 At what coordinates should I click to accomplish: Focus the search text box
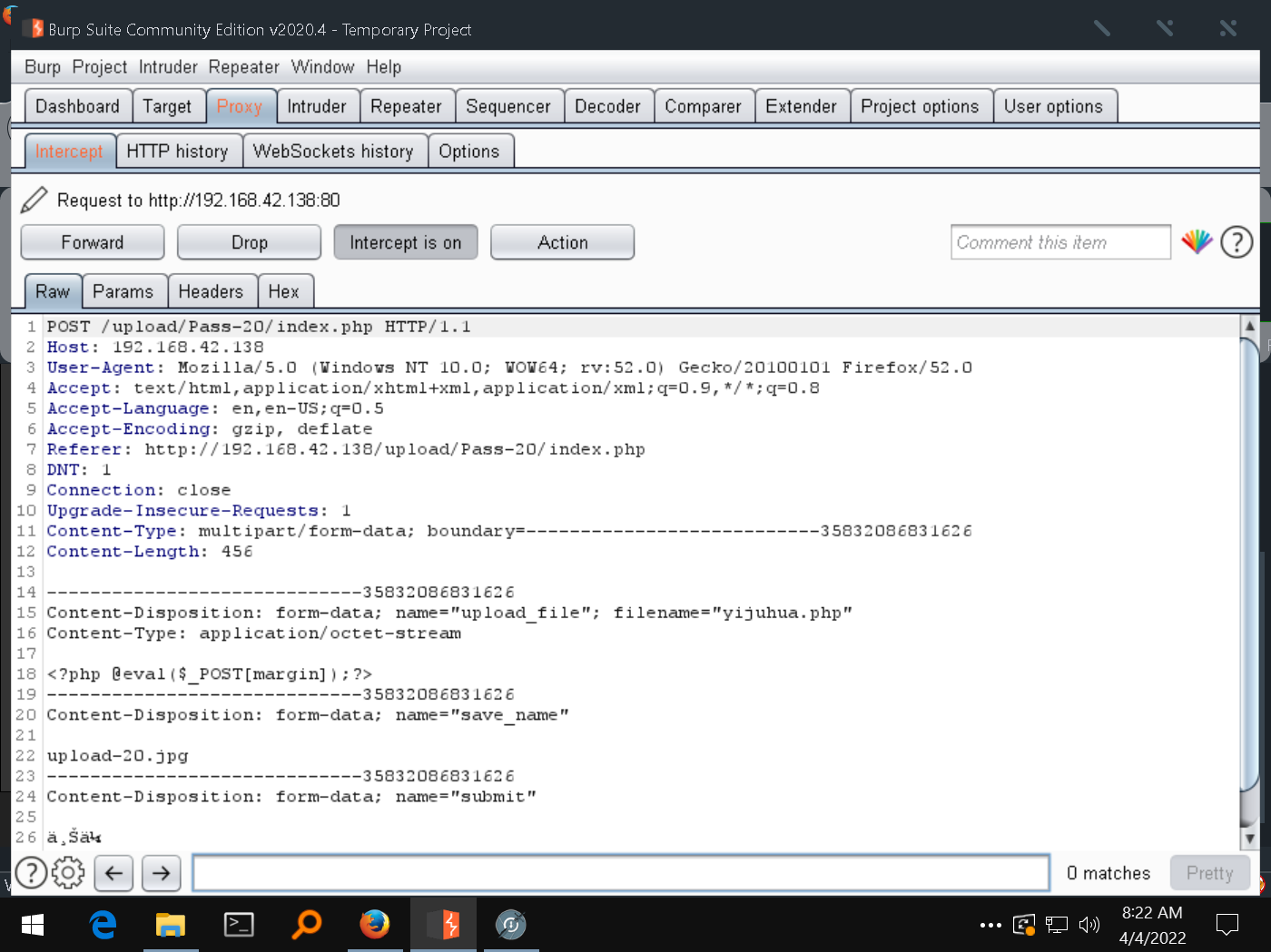pyautogui.click(x=621, y=873)
